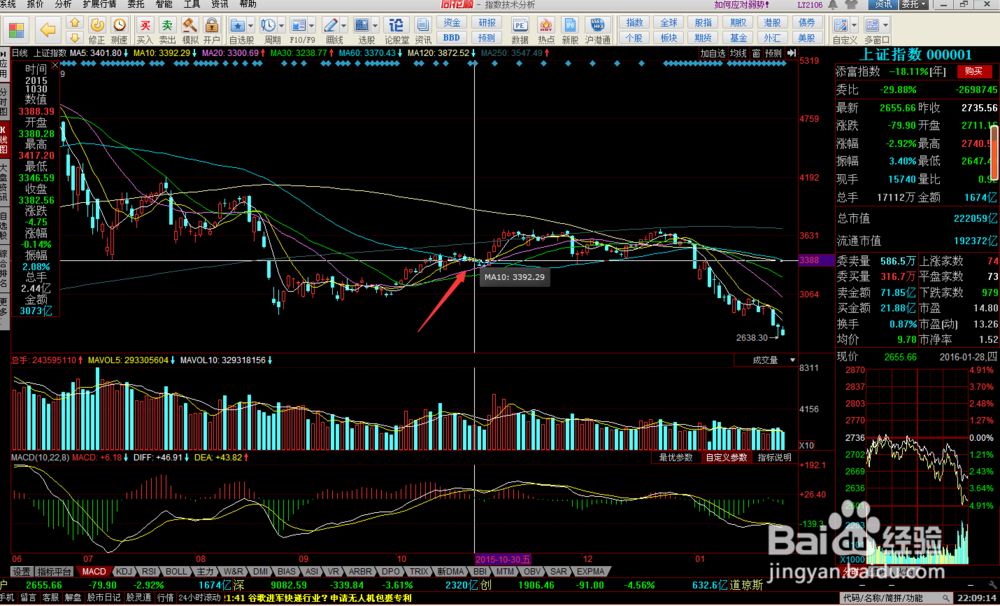This screenshot has height=606, width=1000.
Task: Open the 自选股 watchlist folder icon
Action: [x=238, y=25]
